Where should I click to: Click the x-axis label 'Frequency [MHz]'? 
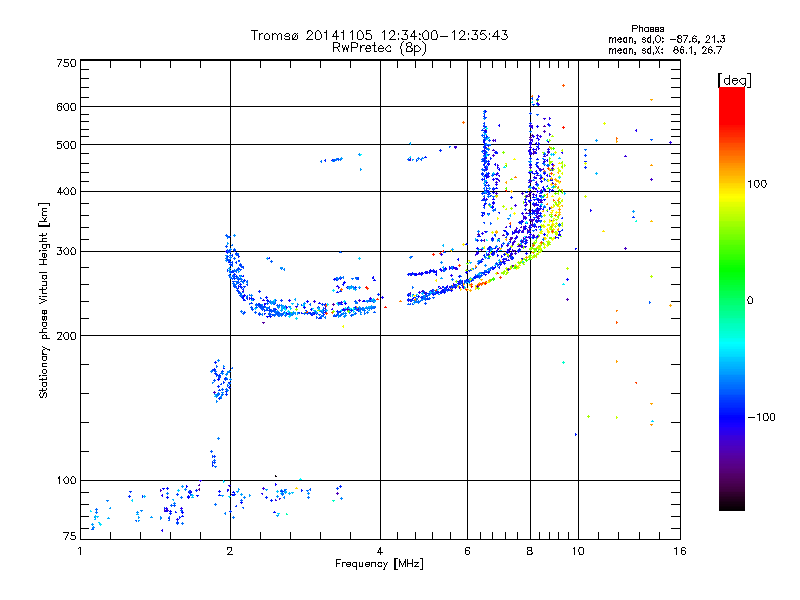coord(379,564)
